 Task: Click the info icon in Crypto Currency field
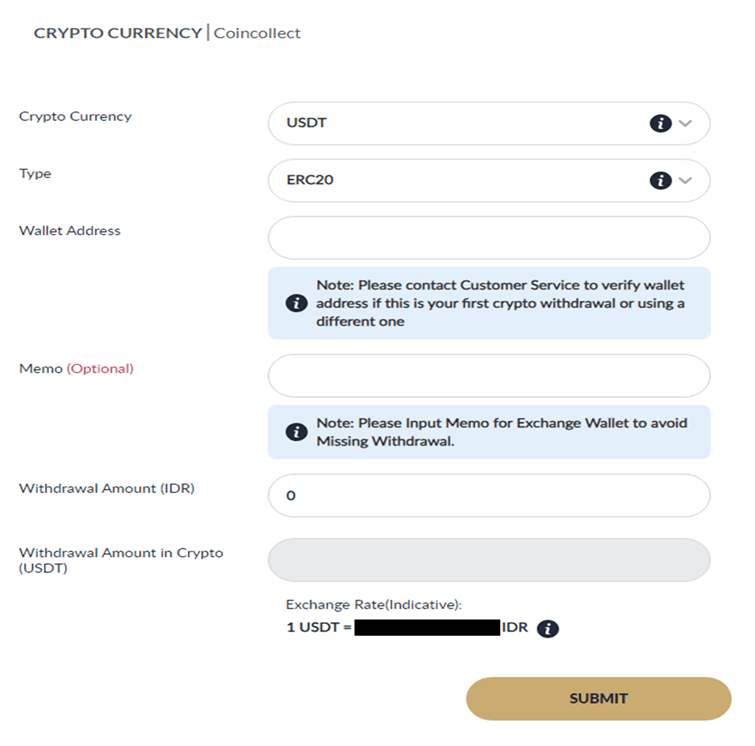point(659,124)
